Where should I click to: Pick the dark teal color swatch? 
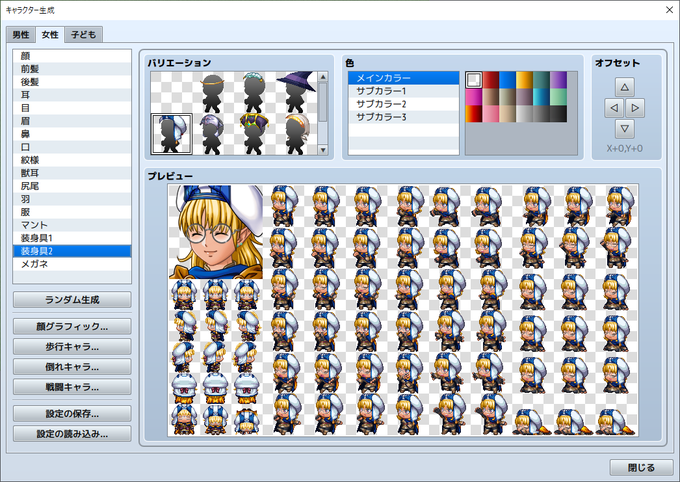541,80
